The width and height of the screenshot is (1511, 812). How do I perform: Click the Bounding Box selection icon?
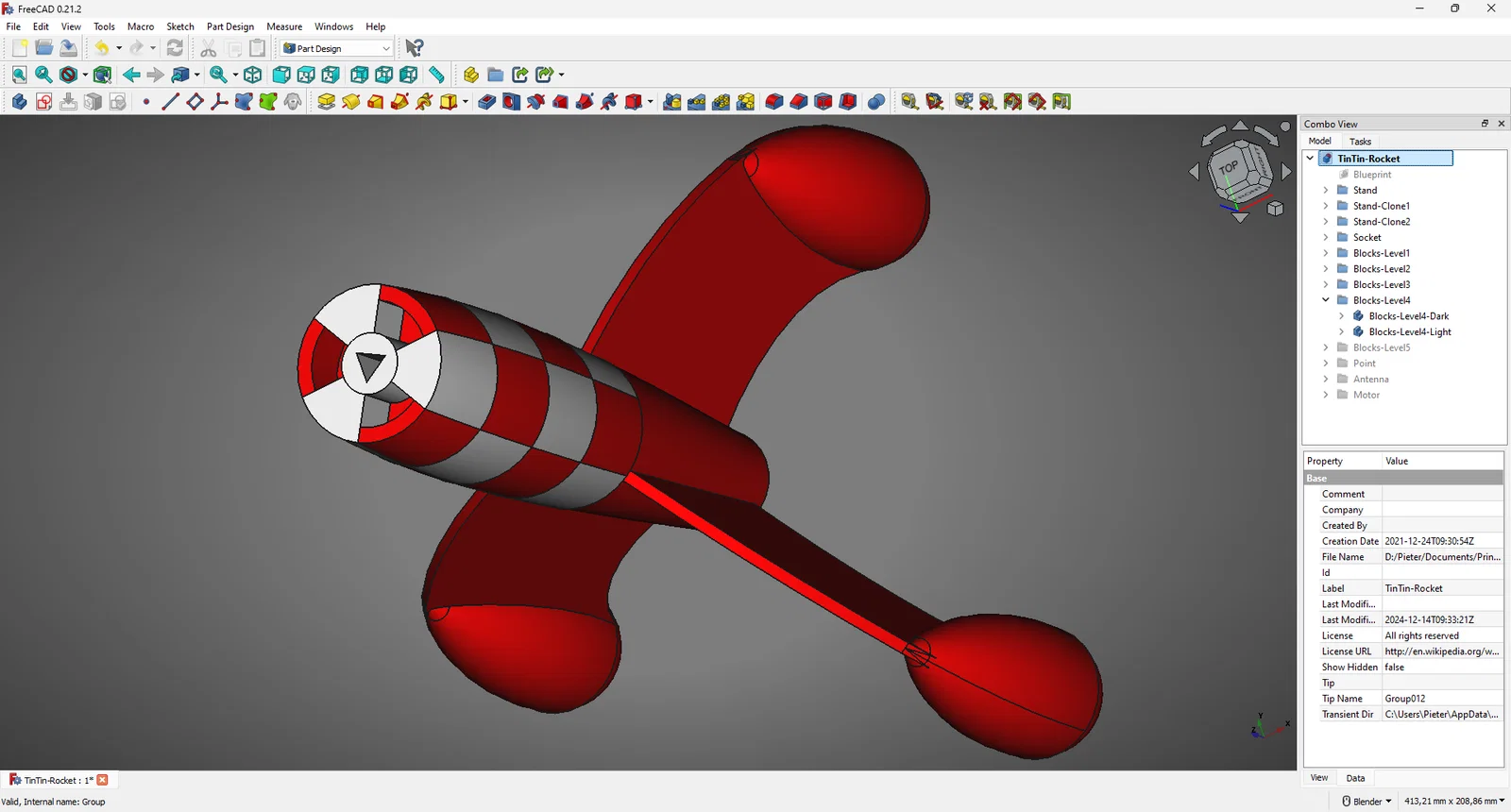click(x=102, y=75)
